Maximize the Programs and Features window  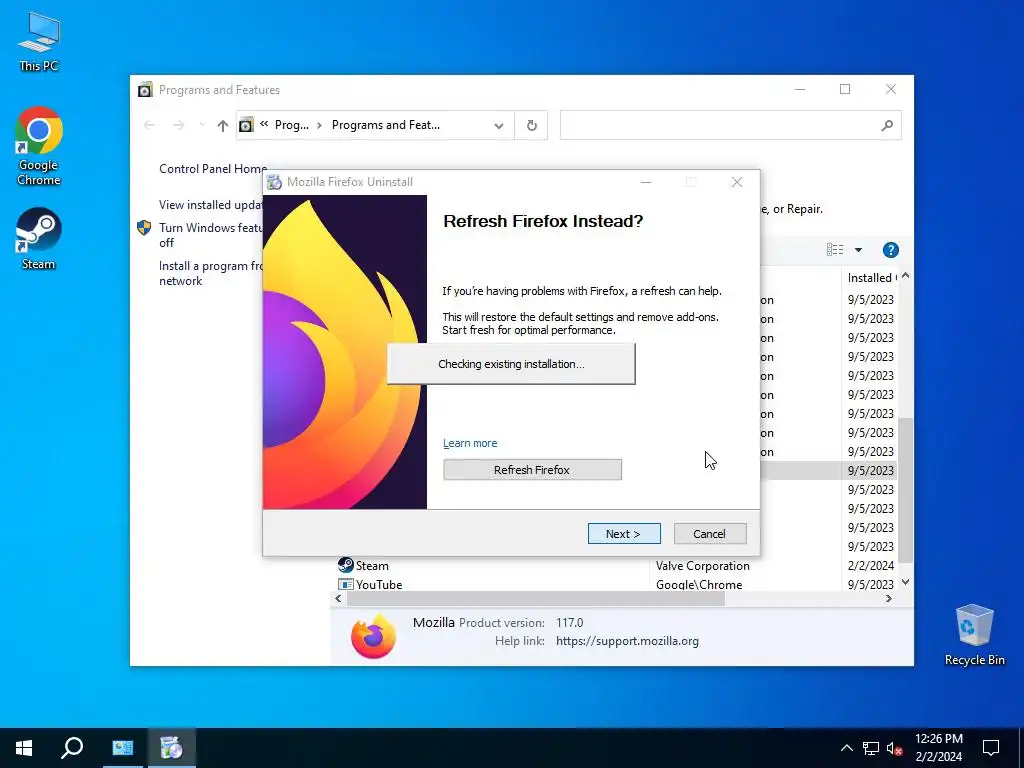[x=845, y=89]
